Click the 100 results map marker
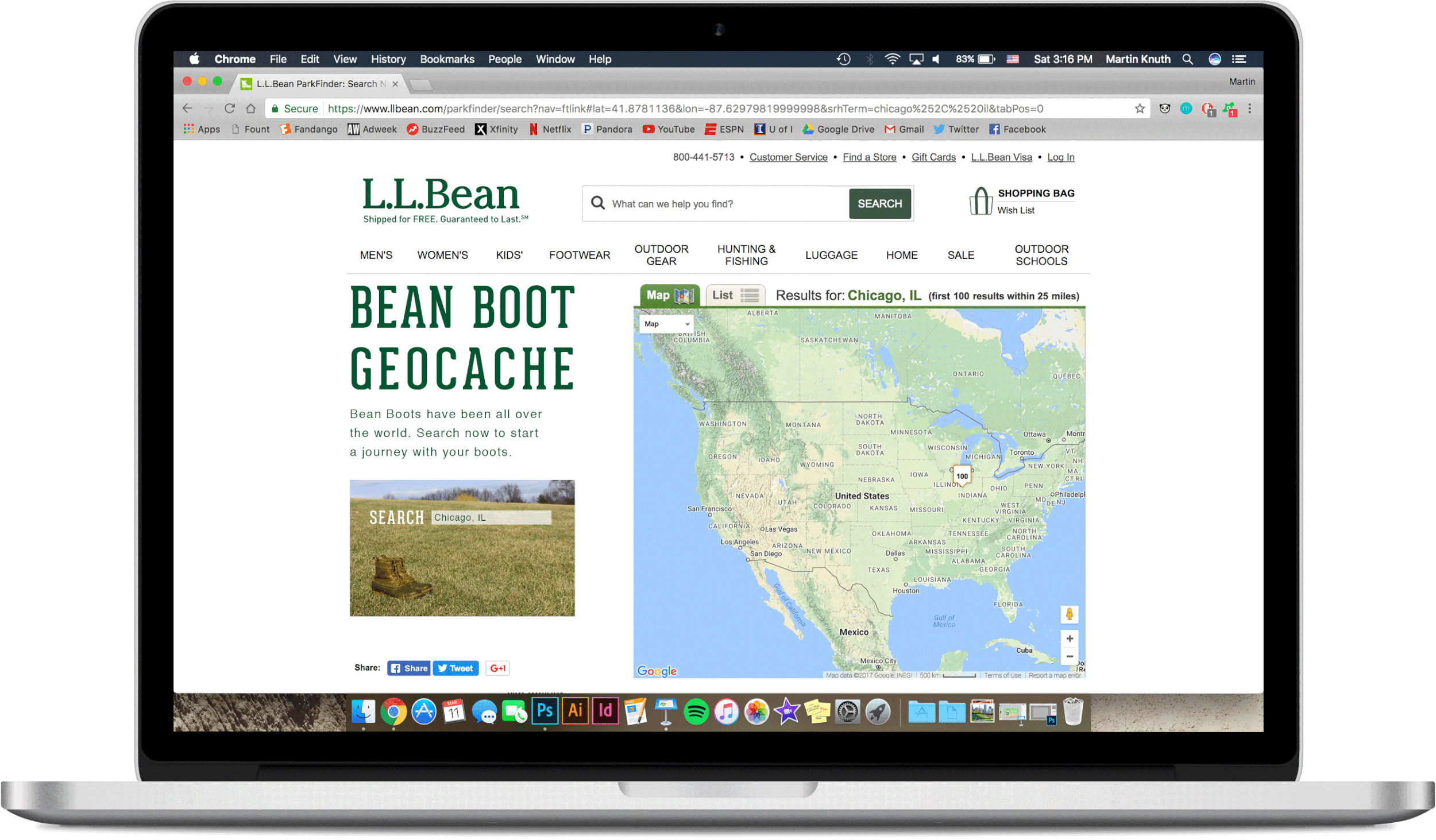 point(962,475)
